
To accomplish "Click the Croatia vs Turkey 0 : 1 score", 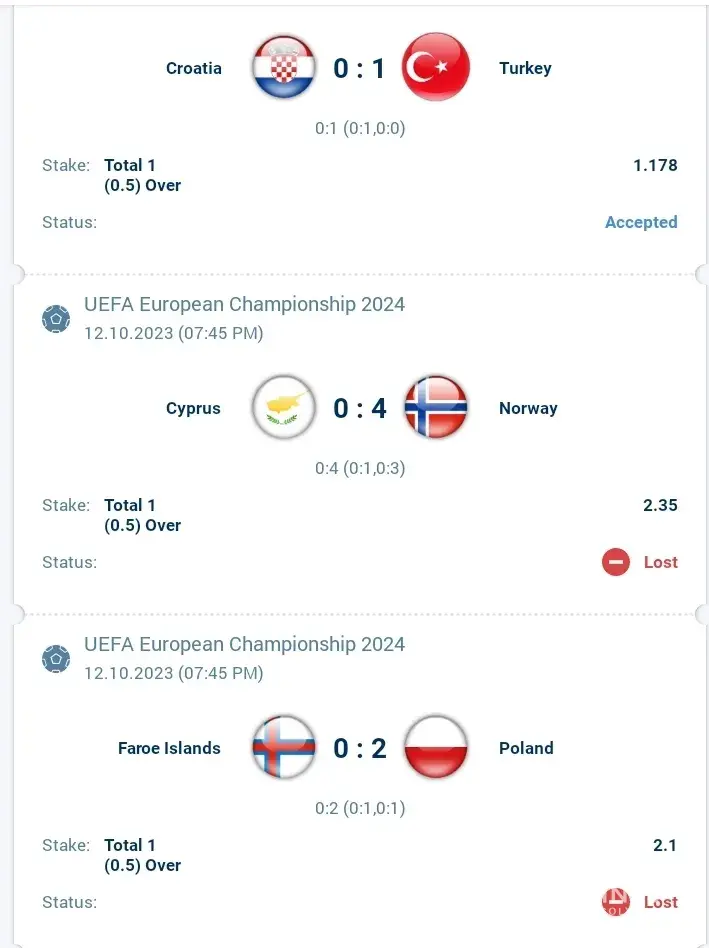I will 360,68.
